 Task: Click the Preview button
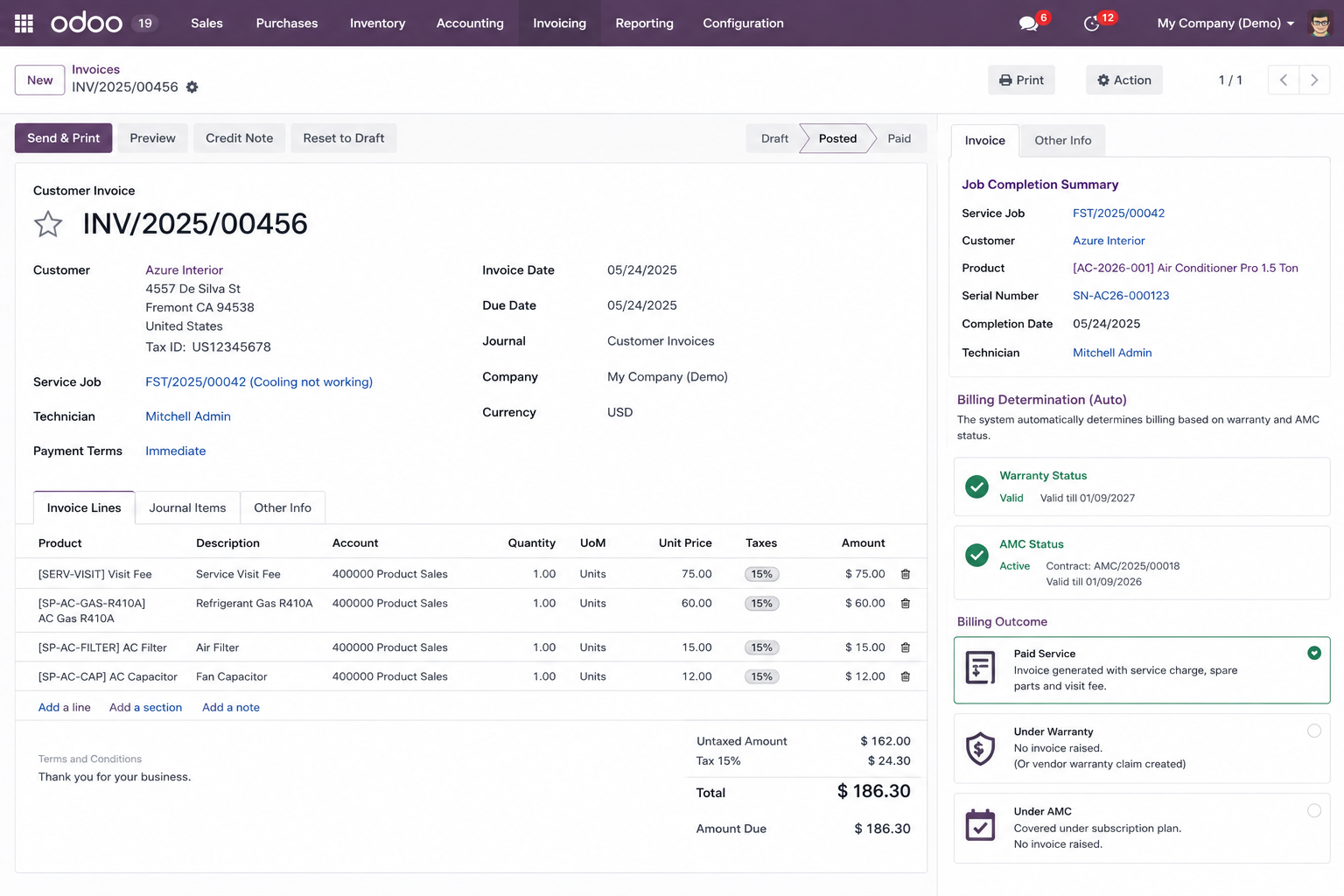click(152, 138)
